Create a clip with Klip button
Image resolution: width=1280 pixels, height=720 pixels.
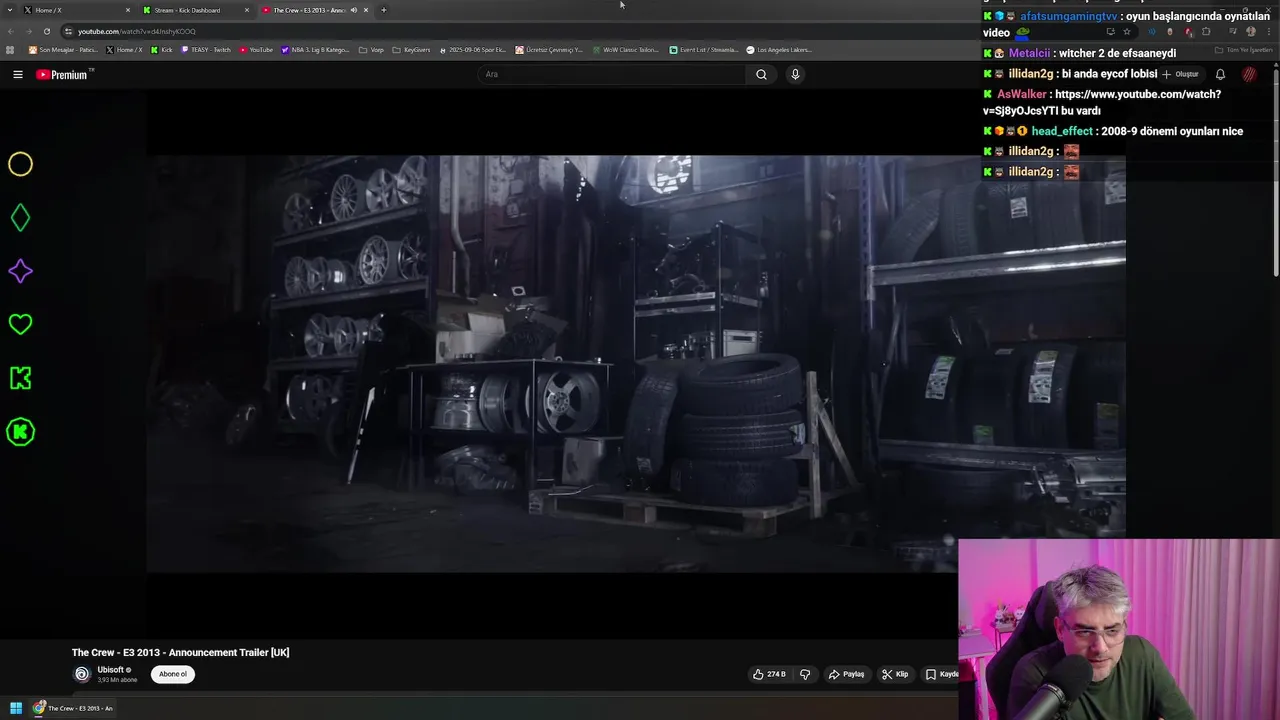(x=895, y=674)
